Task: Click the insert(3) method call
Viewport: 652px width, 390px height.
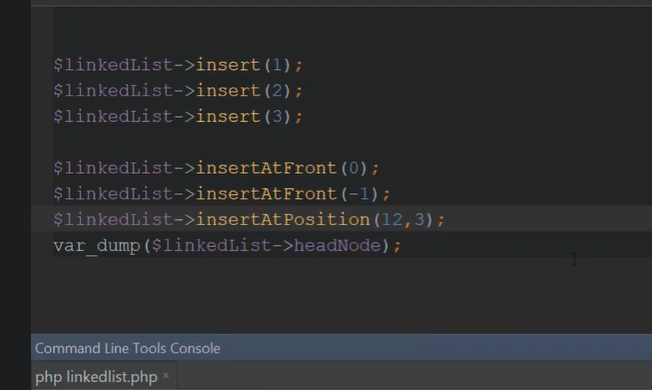Action: pyautogui.click(x=243, y=117)
